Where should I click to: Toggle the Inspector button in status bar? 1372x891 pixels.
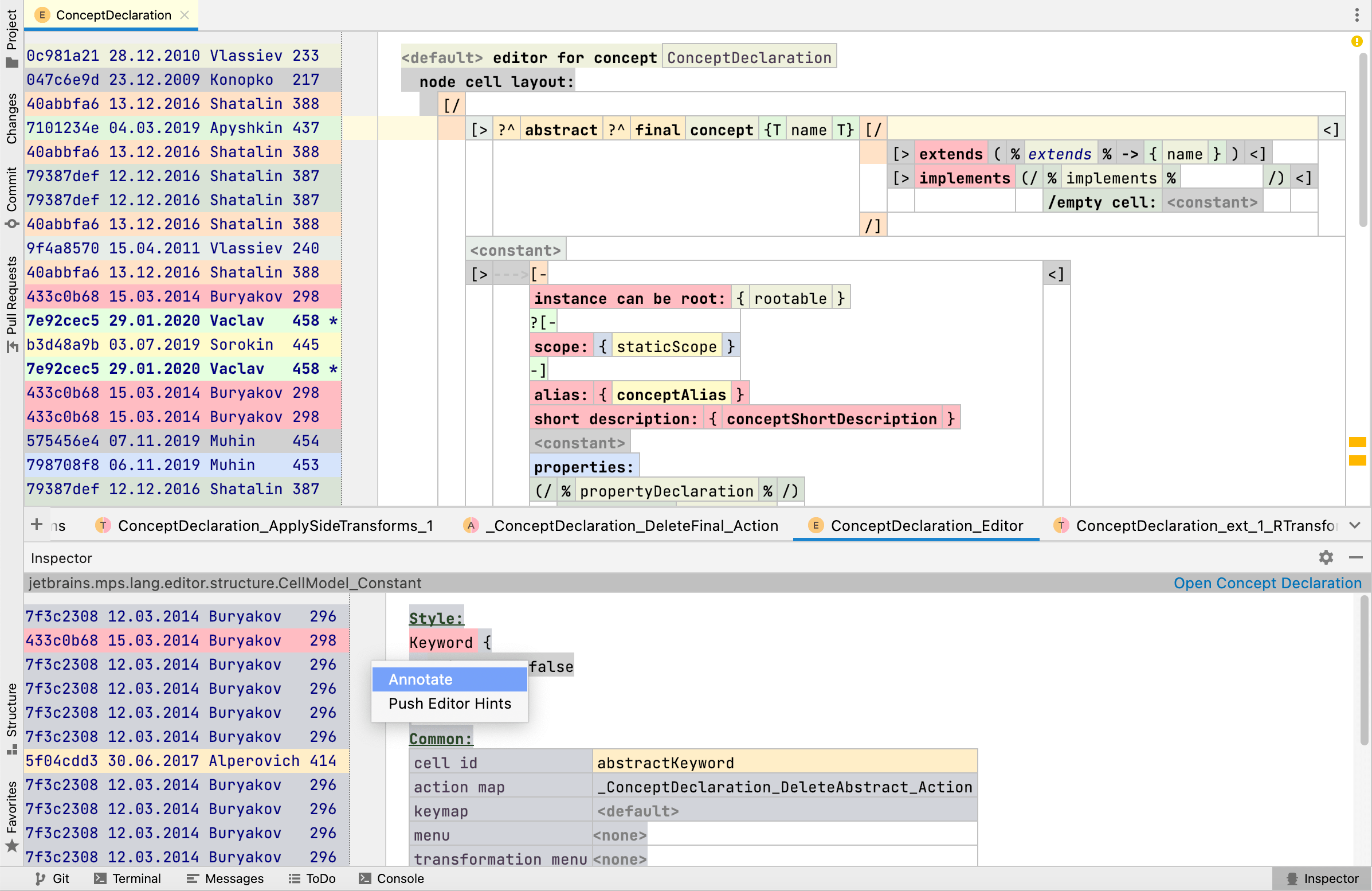(1322, 878)
